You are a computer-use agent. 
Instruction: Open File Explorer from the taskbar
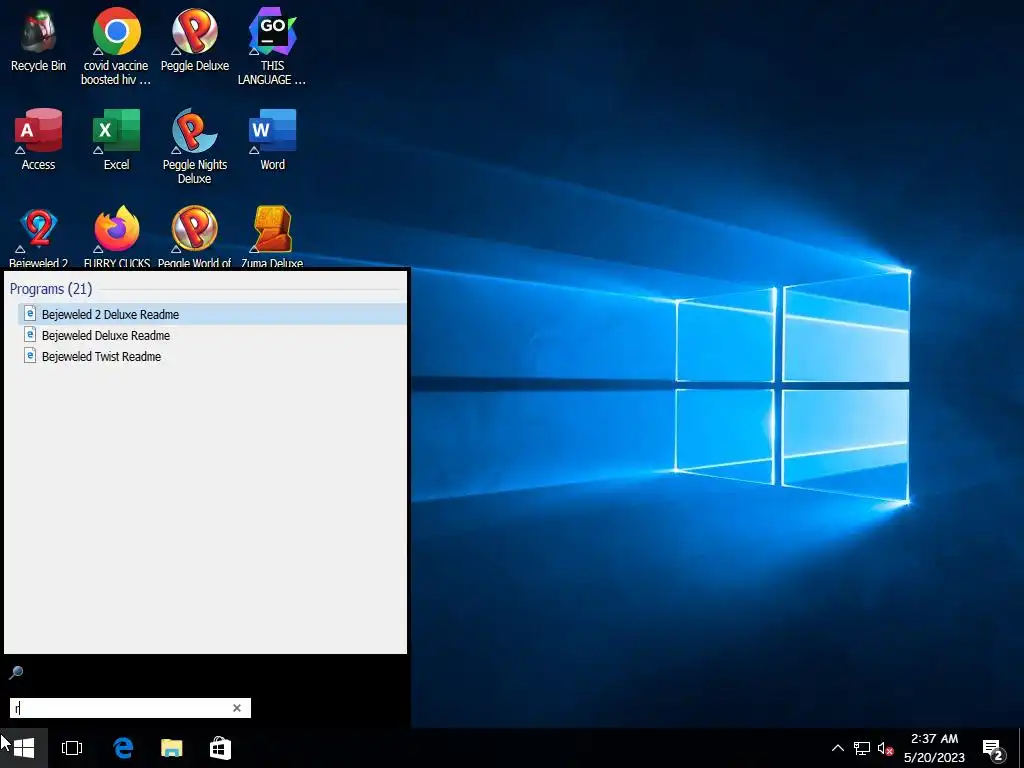pyautogui.click(x=172, y=748)
